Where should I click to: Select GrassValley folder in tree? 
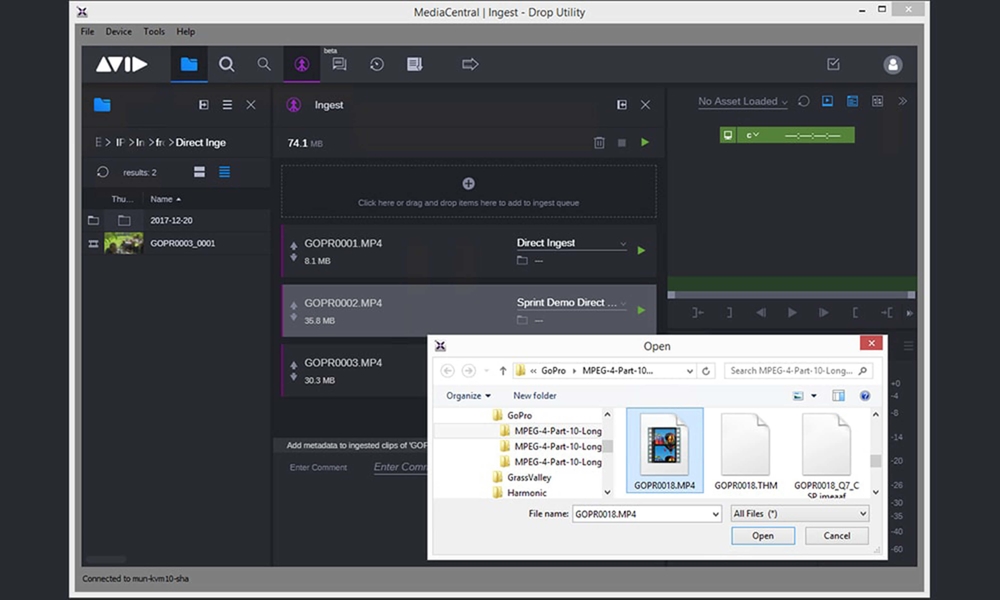pos(529,477)
